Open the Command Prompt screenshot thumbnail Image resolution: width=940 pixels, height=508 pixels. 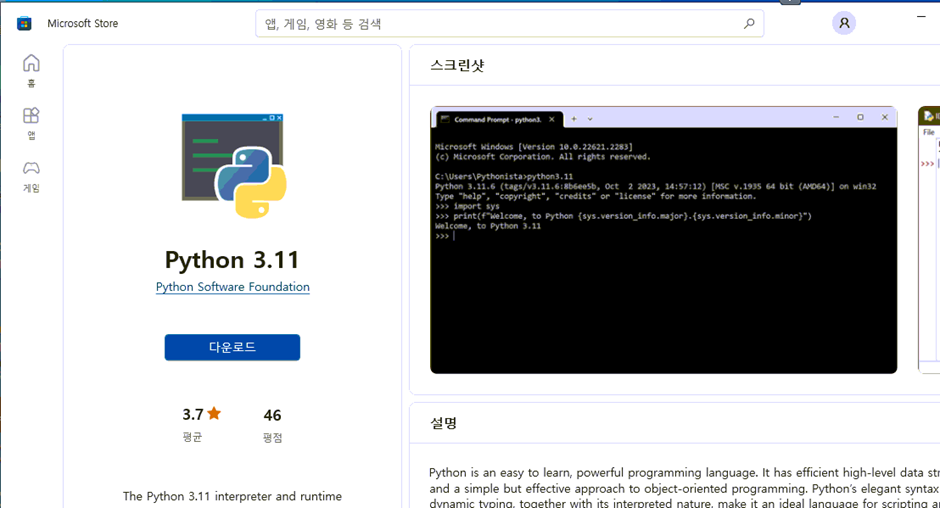[x=664, y=240]
